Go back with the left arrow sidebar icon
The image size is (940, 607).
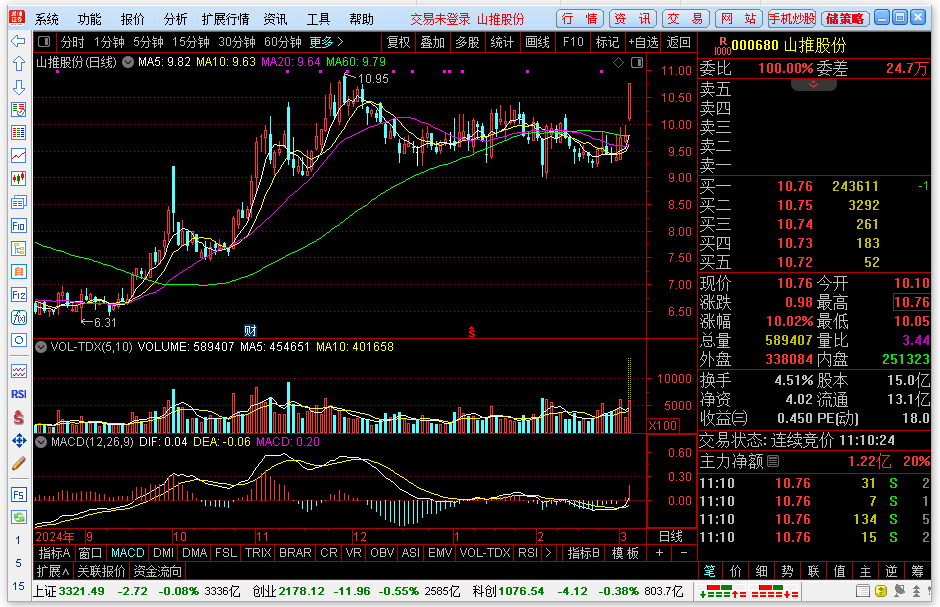(19, 41)
